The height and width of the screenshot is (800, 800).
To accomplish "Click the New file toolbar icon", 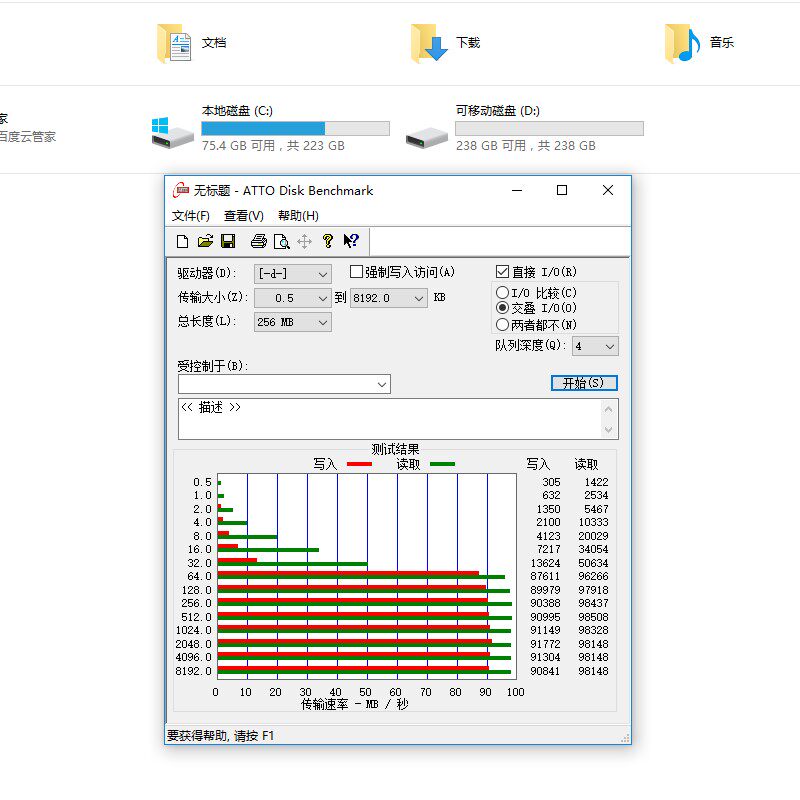I will [182, 241].
